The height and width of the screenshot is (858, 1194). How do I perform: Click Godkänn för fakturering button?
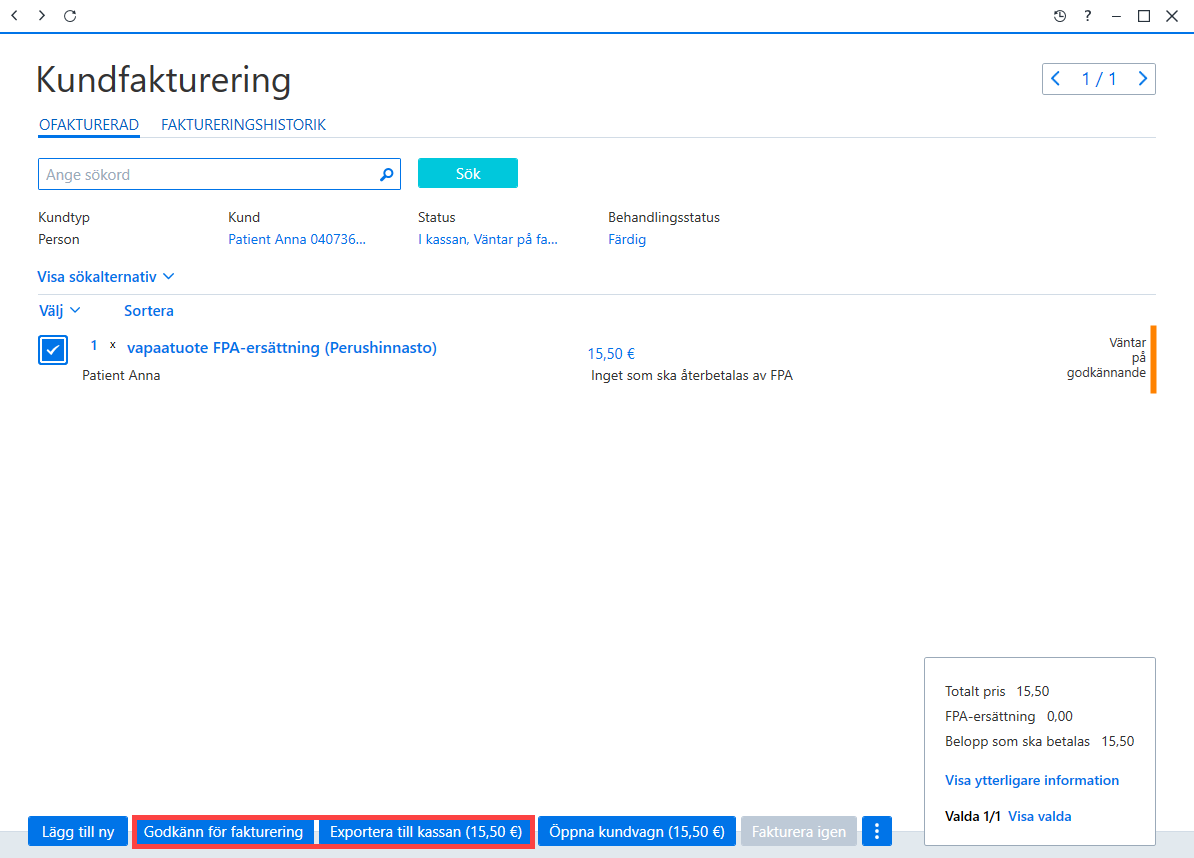223,831
